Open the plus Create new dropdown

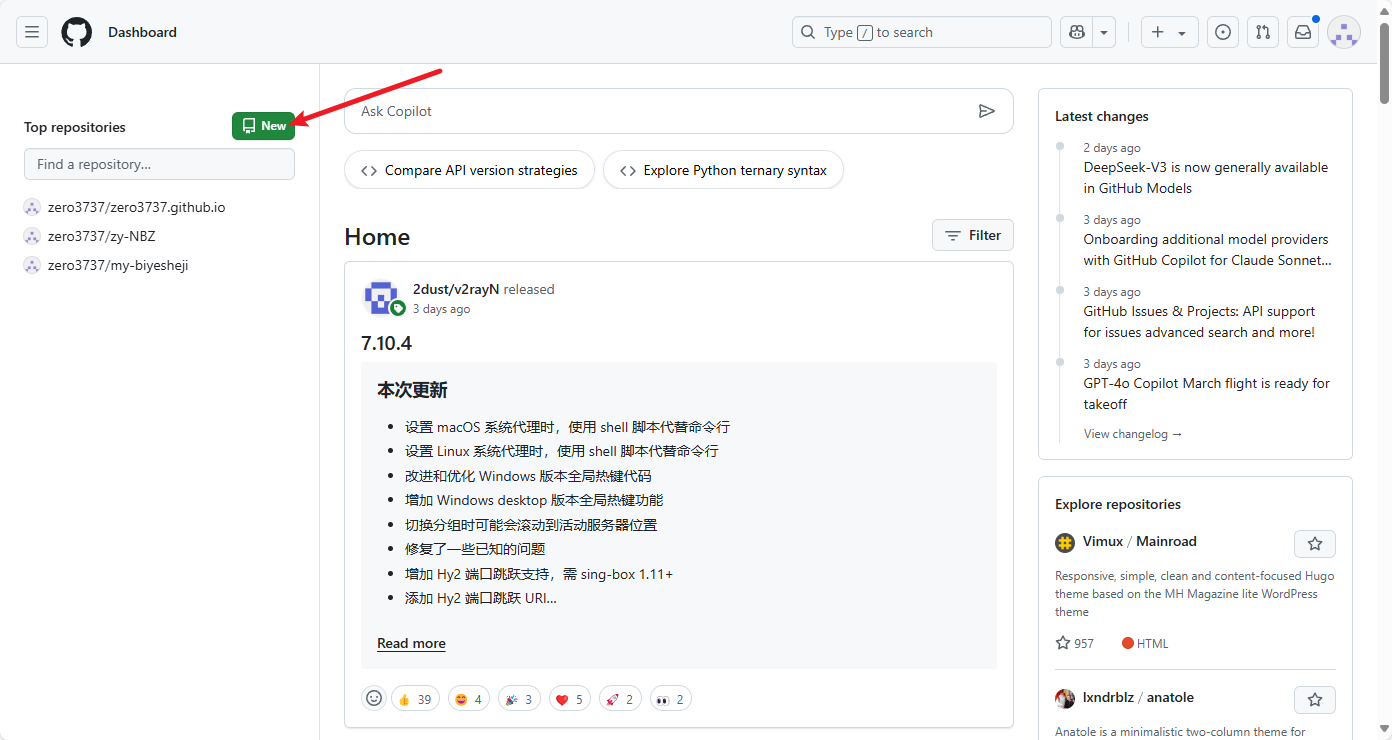click(1168, 32)
